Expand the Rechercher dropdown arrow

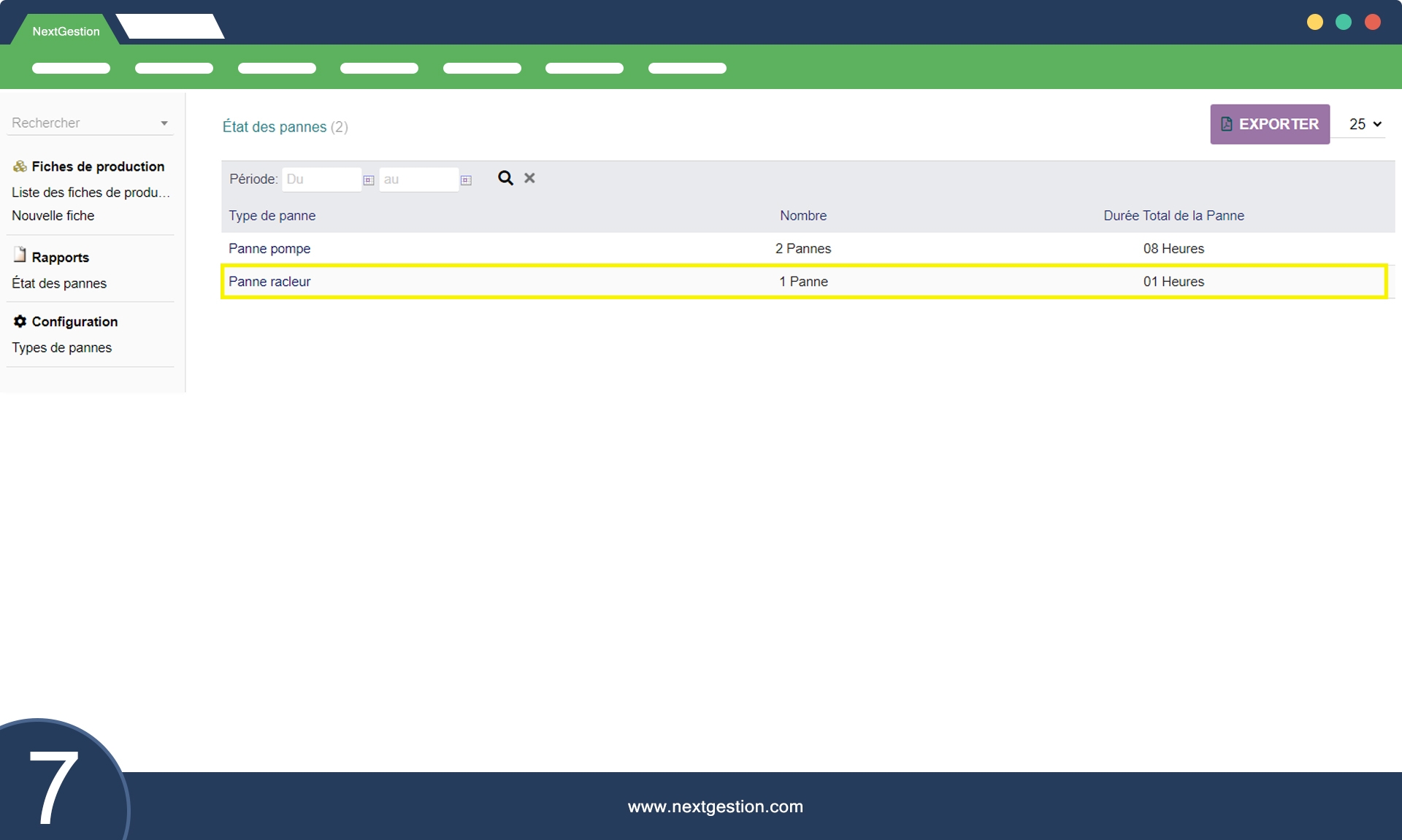click(164, 123)
